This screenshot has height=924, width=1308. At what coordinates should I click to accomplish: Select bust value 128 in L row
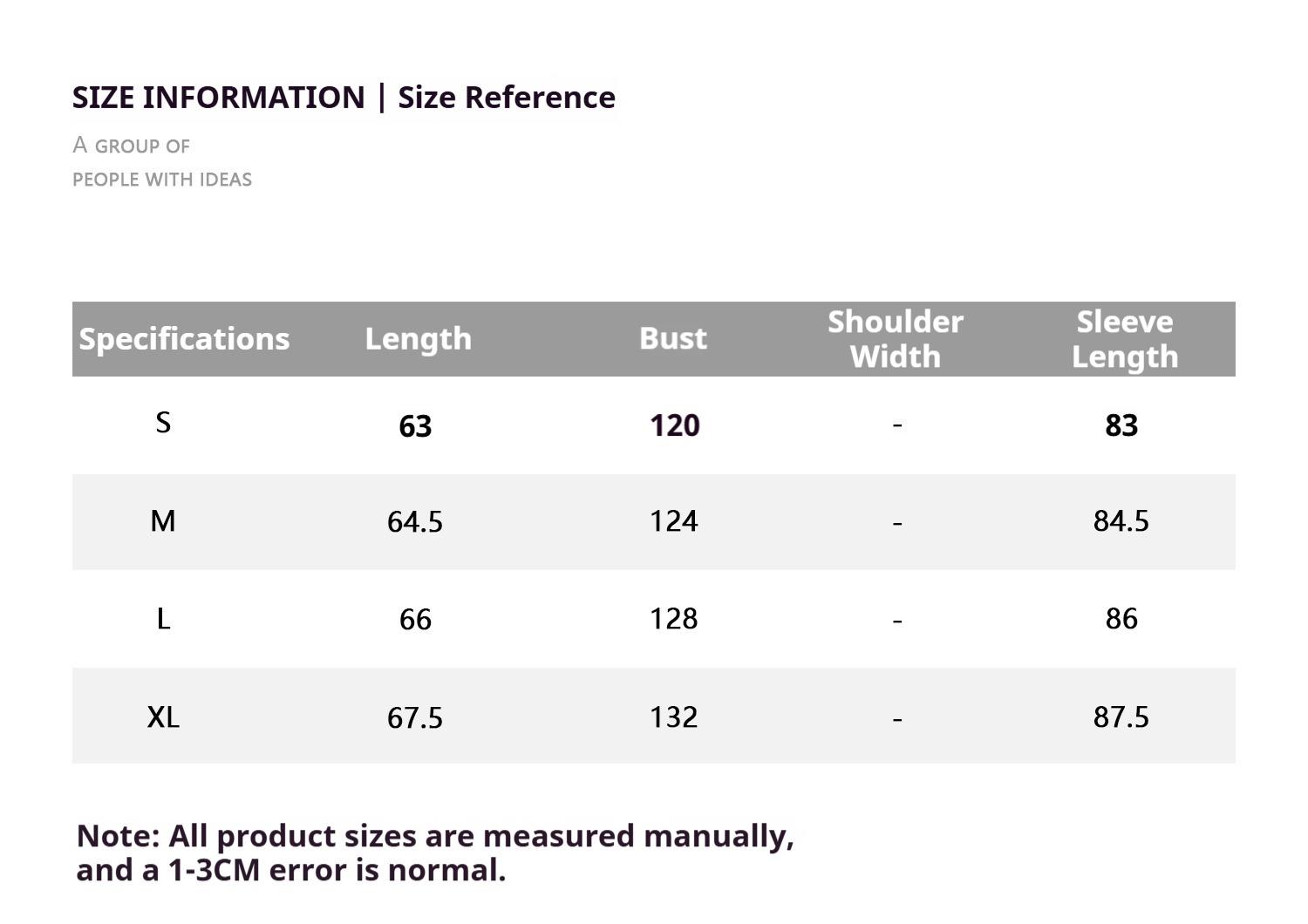[674, 619]
